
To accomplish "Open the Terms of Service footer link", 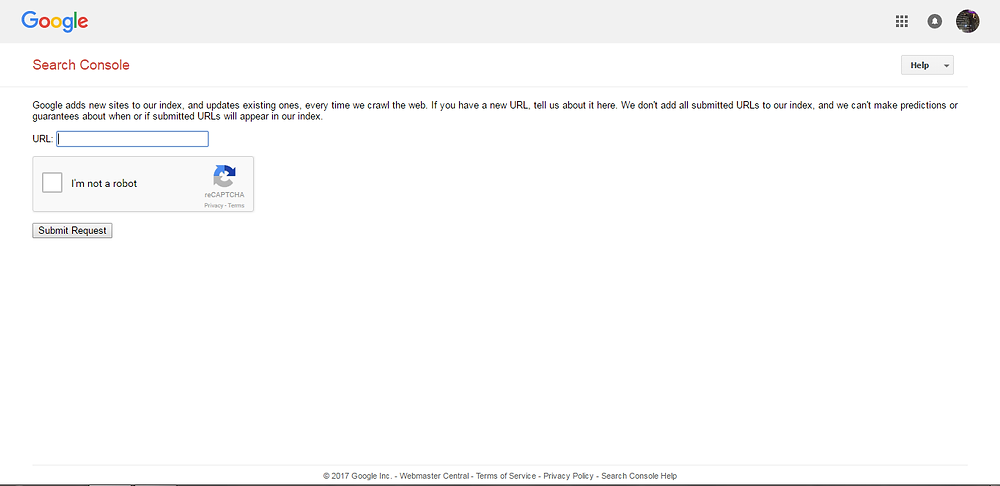I will [506, 476].
